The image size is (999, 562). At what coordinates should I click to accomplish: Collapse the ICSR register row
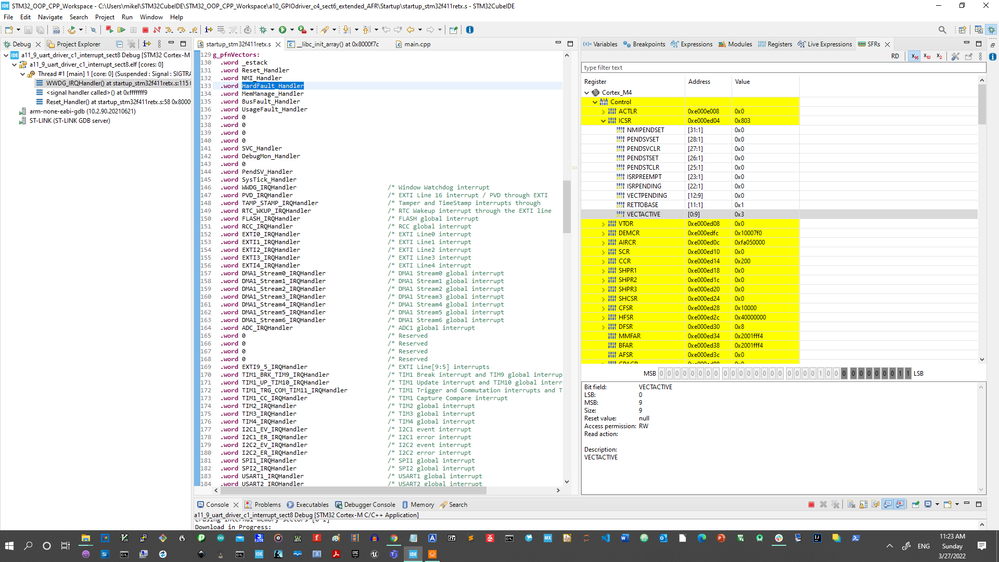[603, 120]
